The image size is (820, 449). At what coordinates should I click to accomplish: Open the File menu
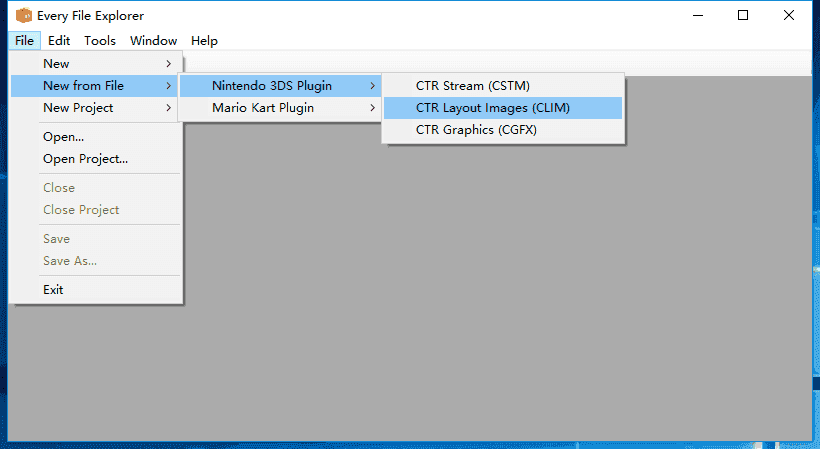25,41
